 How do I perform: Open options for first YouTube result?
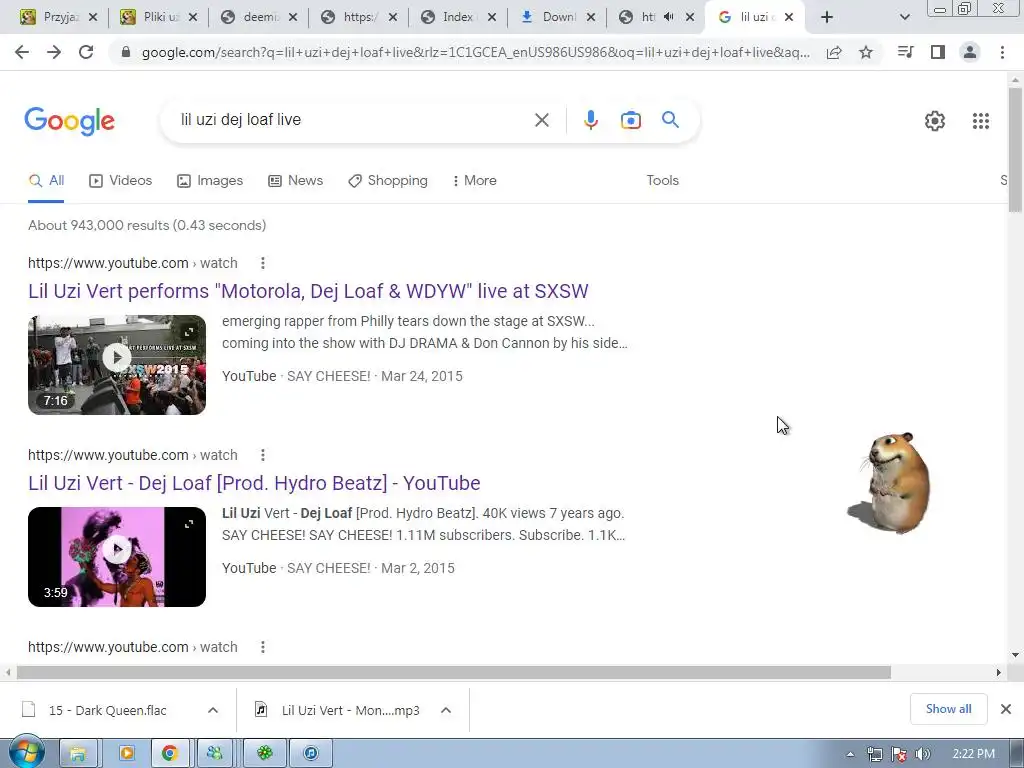[x=263, y=263]
